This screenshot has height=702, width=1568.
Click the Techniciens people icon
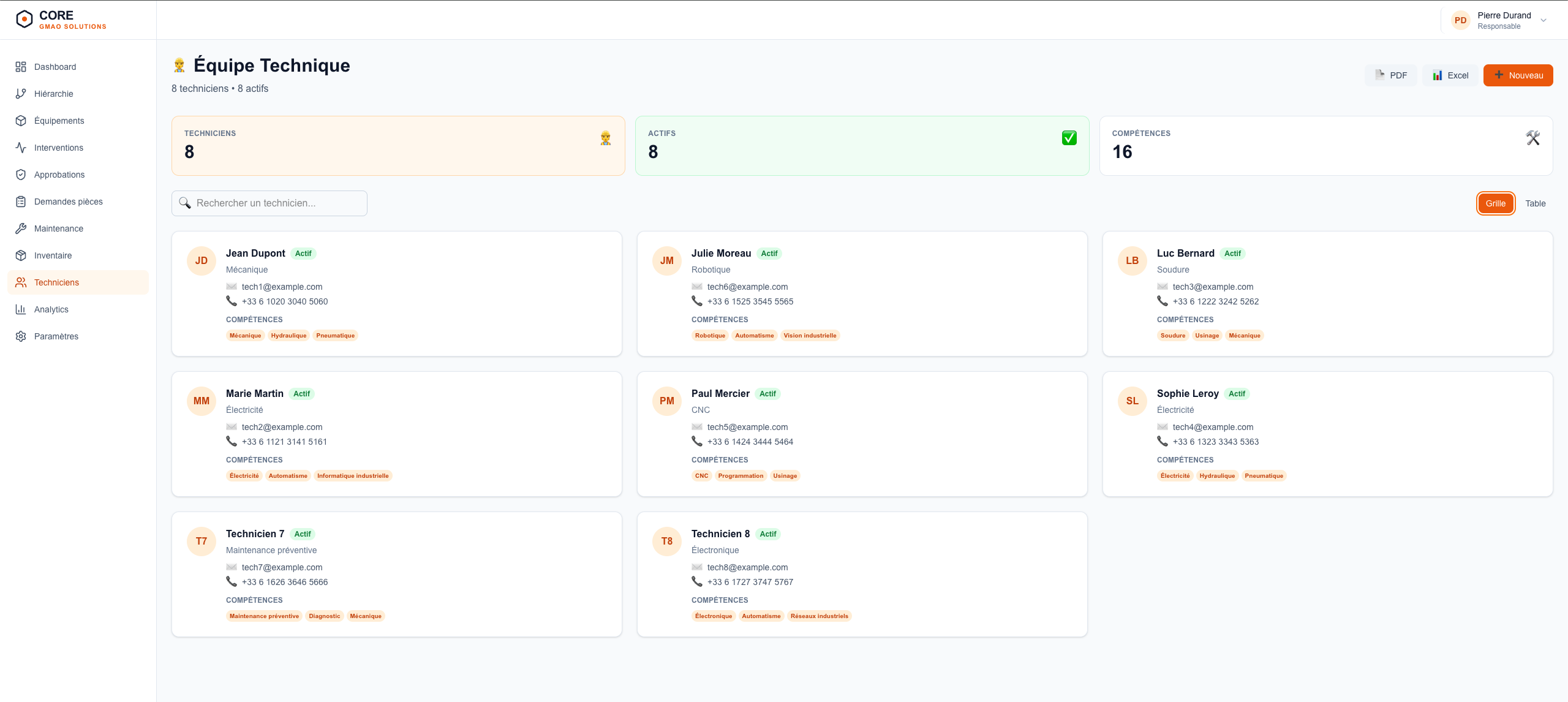coord(21,282)
